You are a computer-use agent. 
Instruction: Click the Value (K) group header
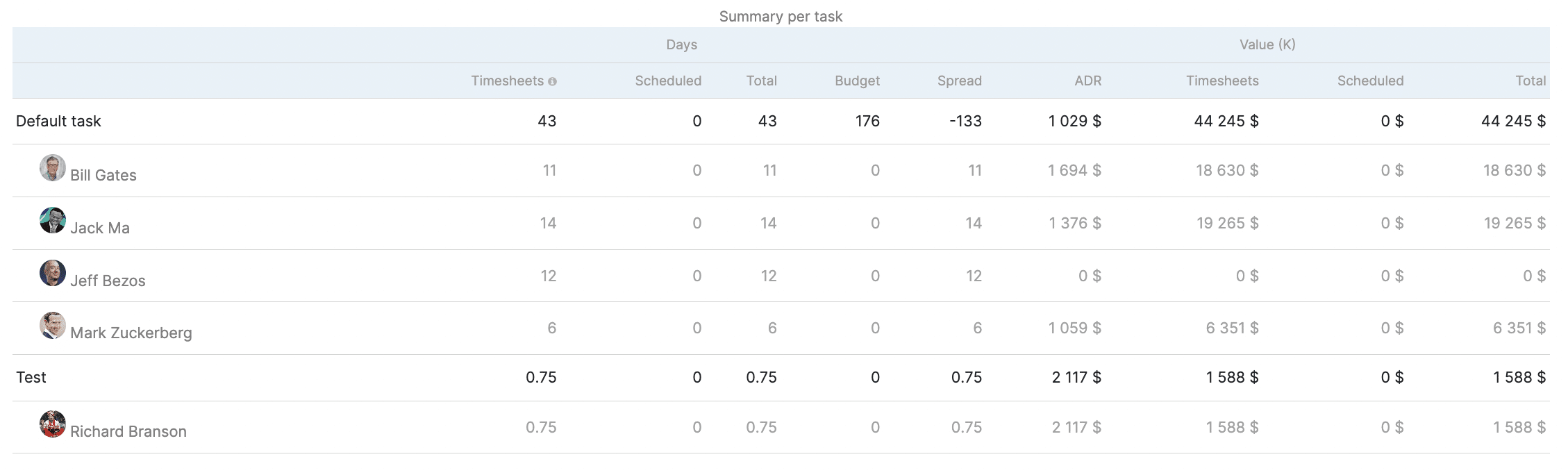(x=1267, y=44)
